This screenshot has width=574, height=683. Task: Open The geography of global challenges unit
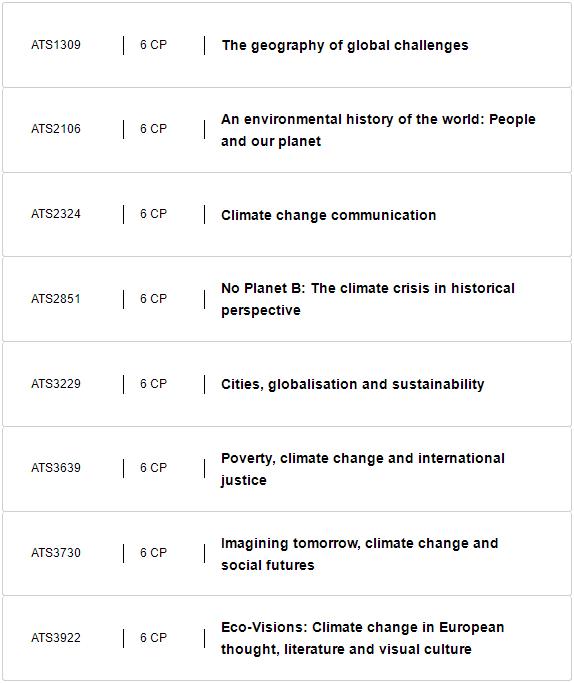click(345, 45)
